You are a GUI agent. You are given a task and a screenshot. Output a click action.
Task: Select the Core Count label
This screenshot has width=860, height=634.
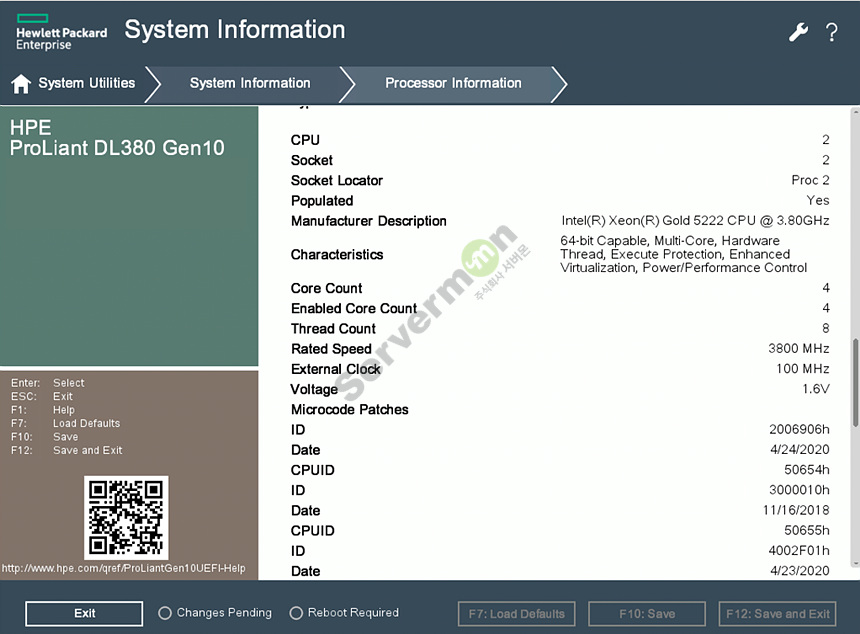(x=326, y=288)
